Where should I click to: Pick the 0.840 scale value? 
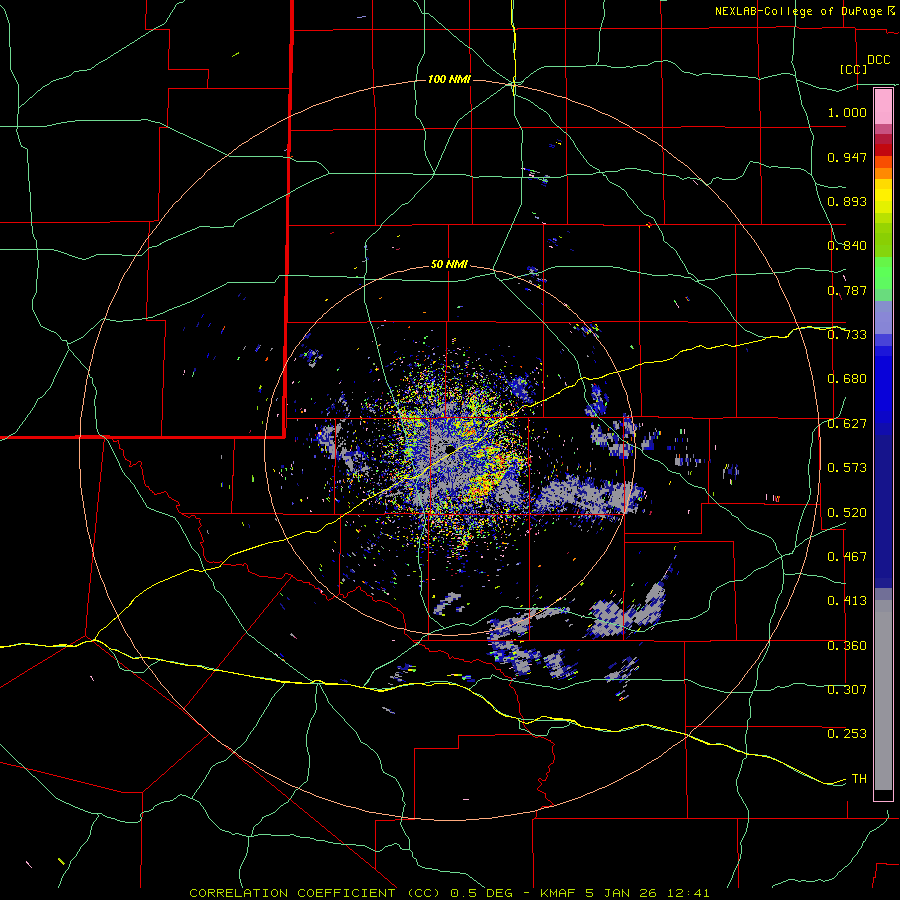847,246
